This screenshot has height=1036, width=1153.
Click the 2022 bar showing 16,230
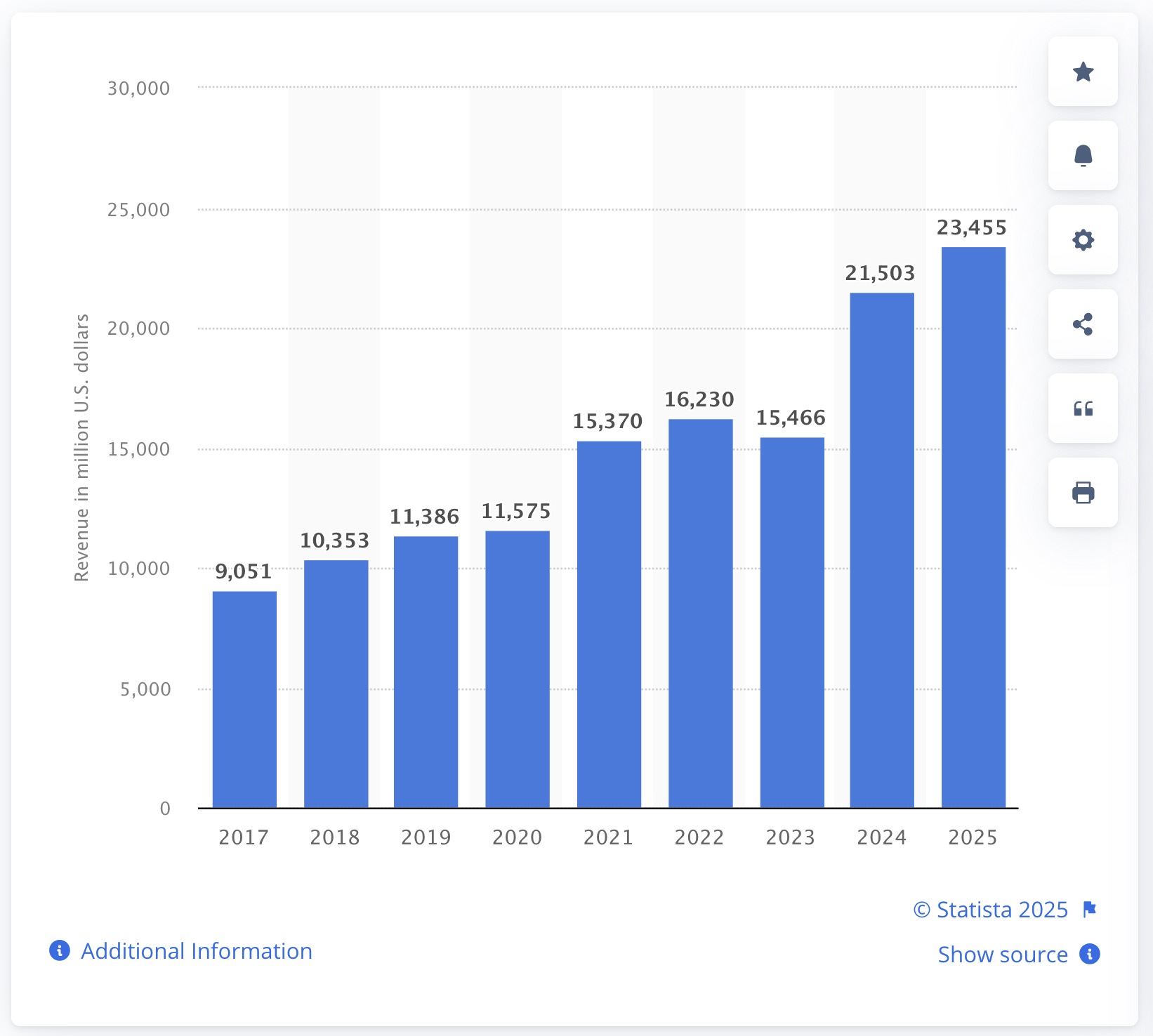[x=700, y=613]
